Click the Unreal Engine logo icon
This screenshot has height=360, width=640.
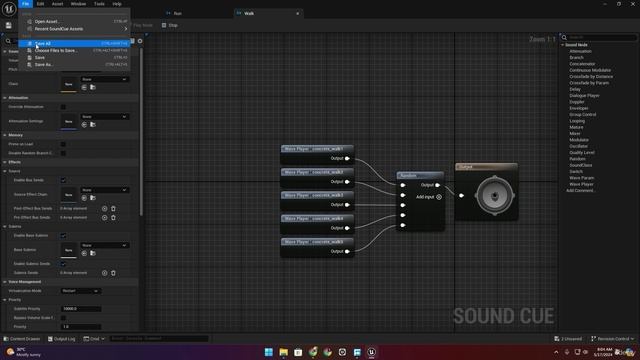click(x=9, y=8)
